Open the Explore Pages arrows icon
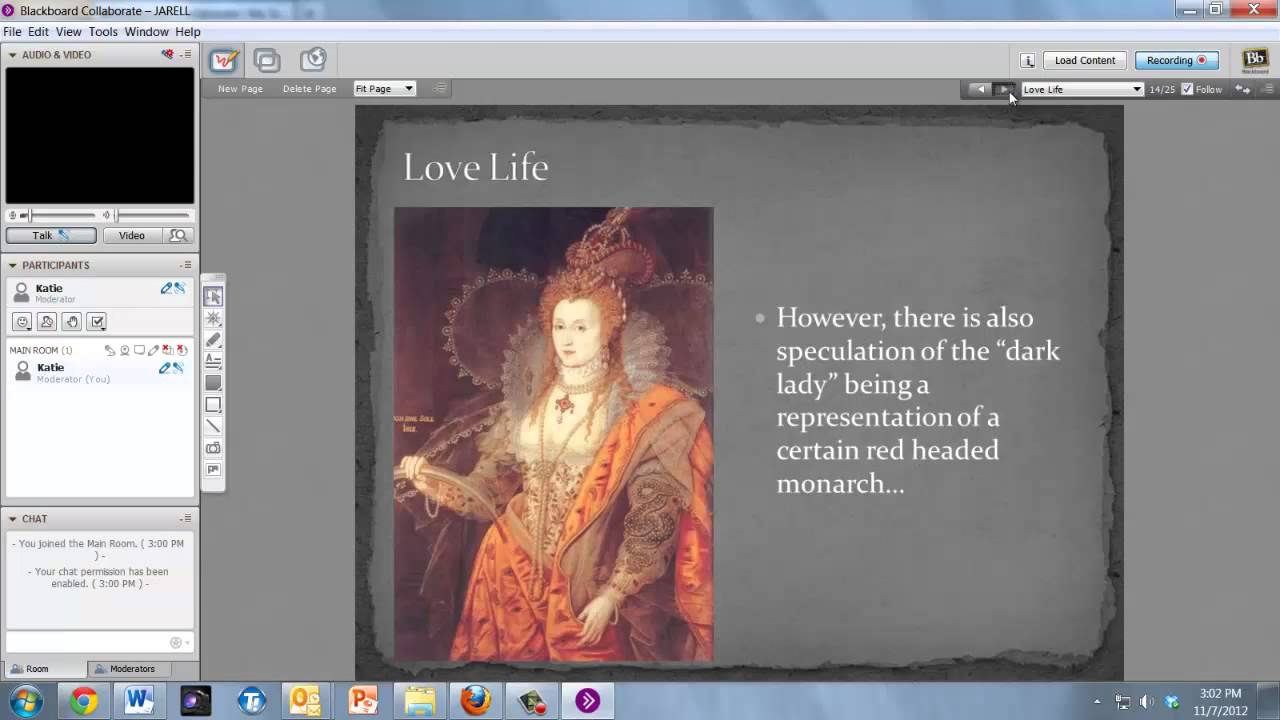 1242,89
